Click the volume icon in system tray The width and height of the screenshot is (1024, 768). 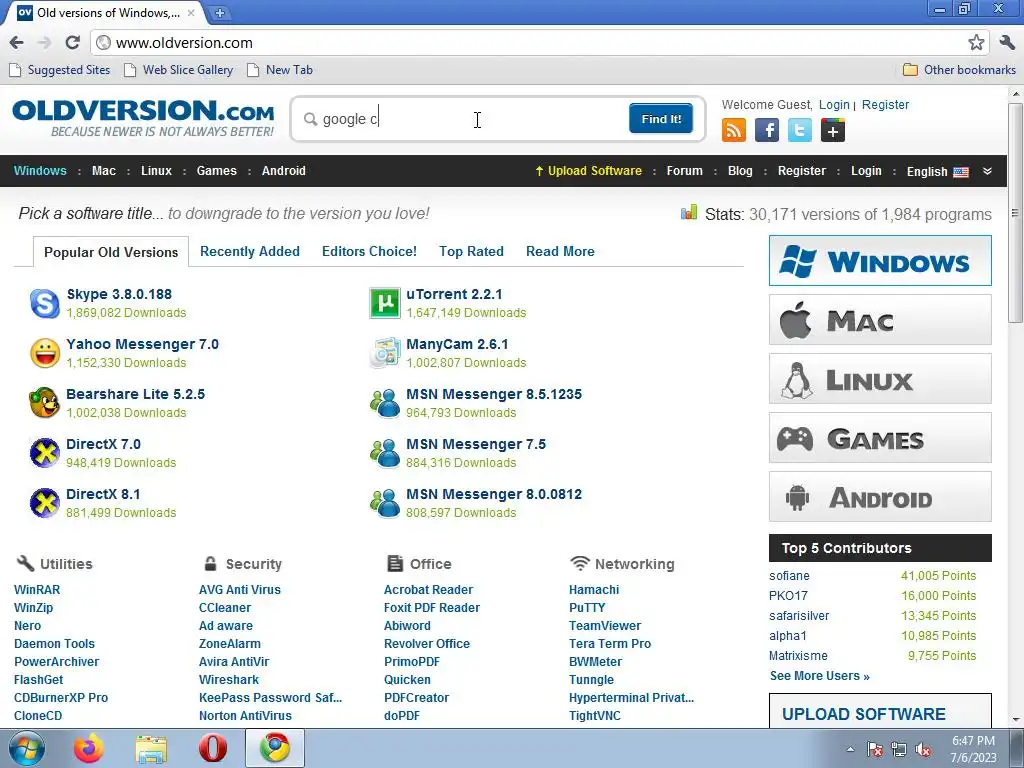click(x=923, y=749)
